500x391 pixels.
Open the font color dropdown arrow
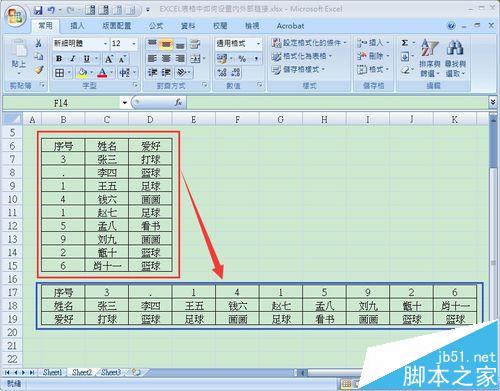[x=111, y=72]
